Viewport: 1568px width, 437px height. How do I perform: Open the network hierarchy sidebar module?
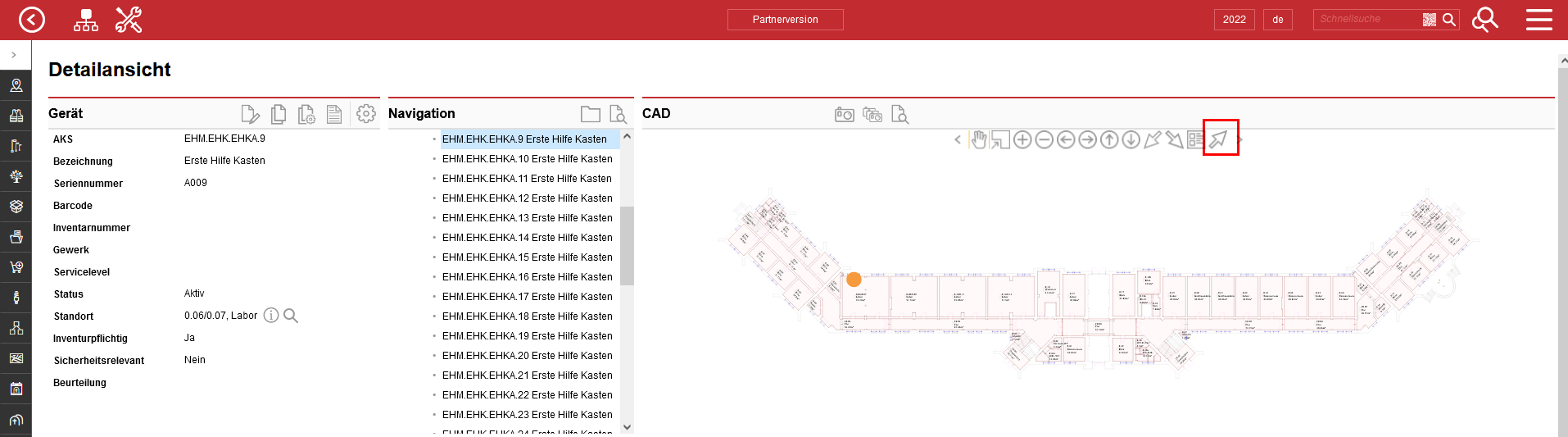[x=16, y=328]
